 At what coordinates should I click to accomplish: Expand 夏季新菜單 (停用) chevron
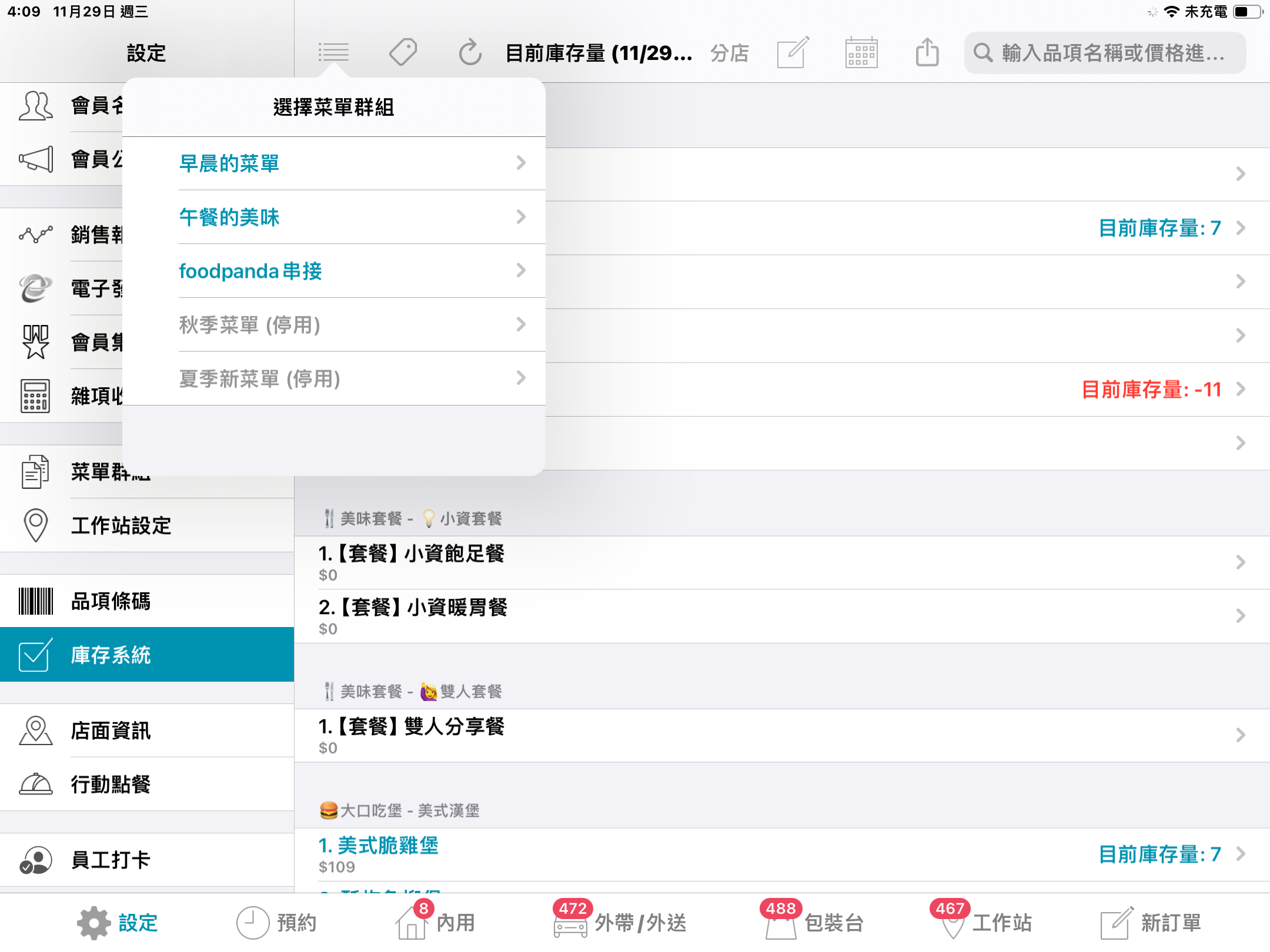[x=521, y=378]
